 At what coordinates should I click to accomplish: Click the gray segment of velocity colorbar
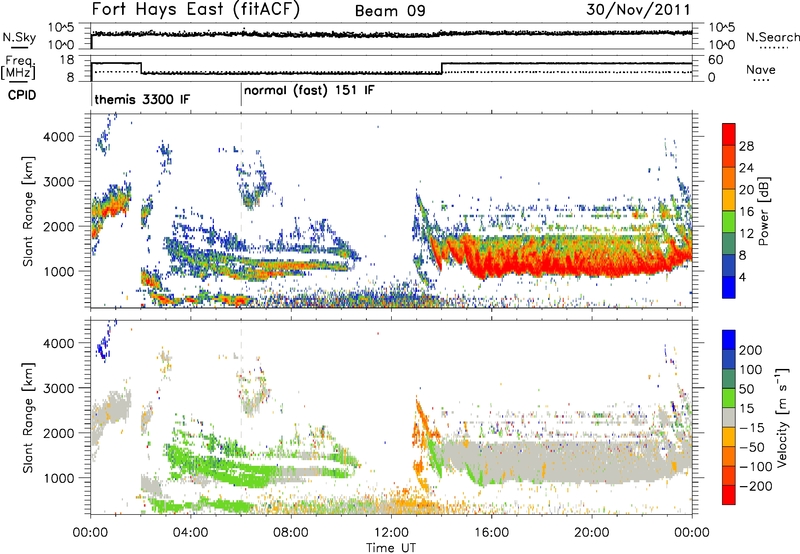pyautogui.click(x=729, y=417)
